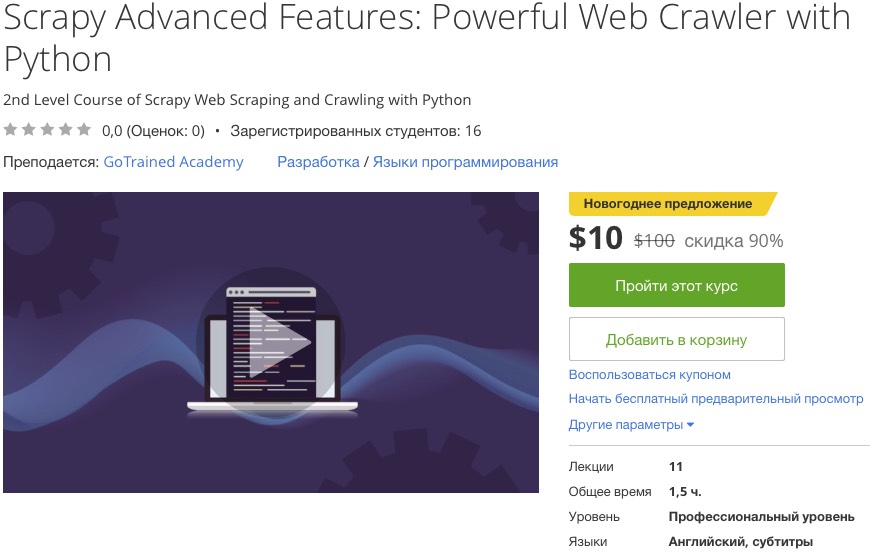Click the '0,0 (Оценок: 0)' rating text
Screen dimensions: 870x555
[153, 131]
